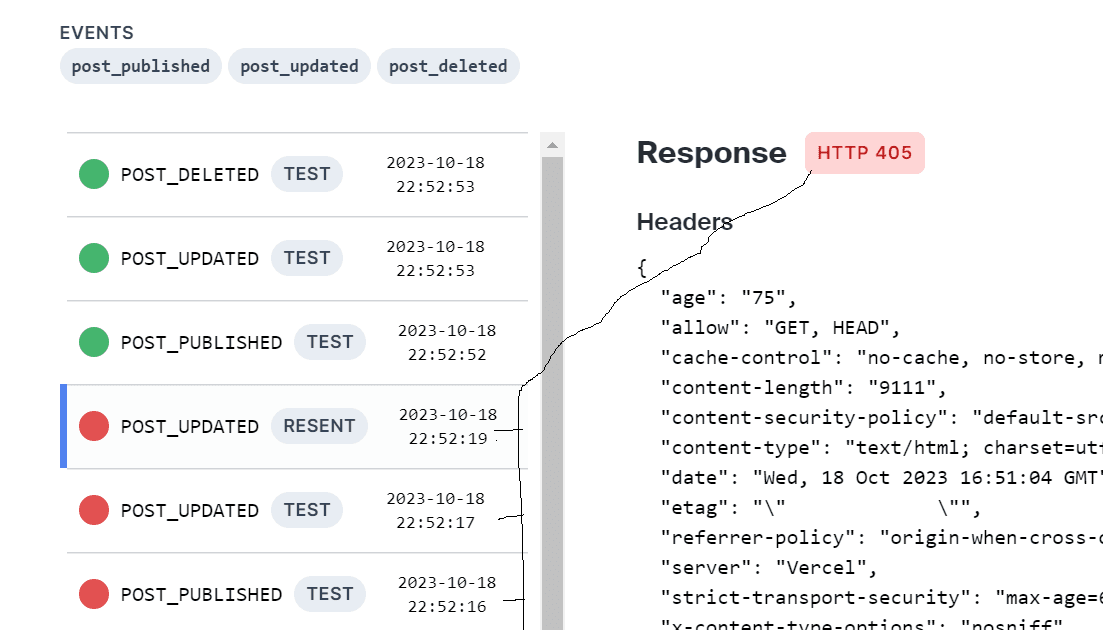The width and height of the screenshot is (1103, 630).
Task: Expand the Headers section
Action: tap(684, 222)
